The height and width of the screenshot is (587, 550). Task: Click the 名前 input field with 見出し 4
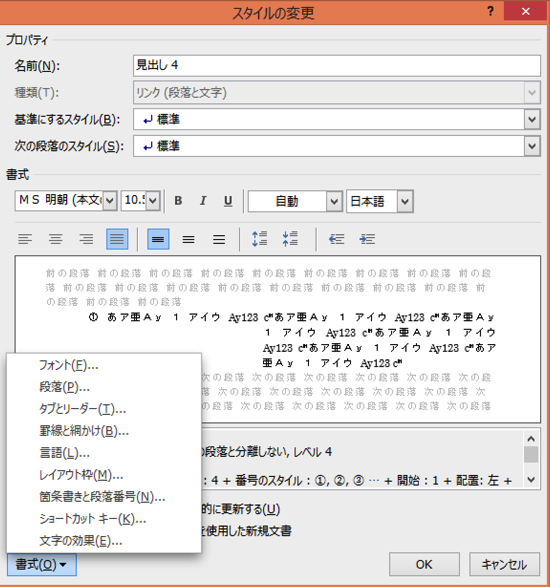coord(337,66)
